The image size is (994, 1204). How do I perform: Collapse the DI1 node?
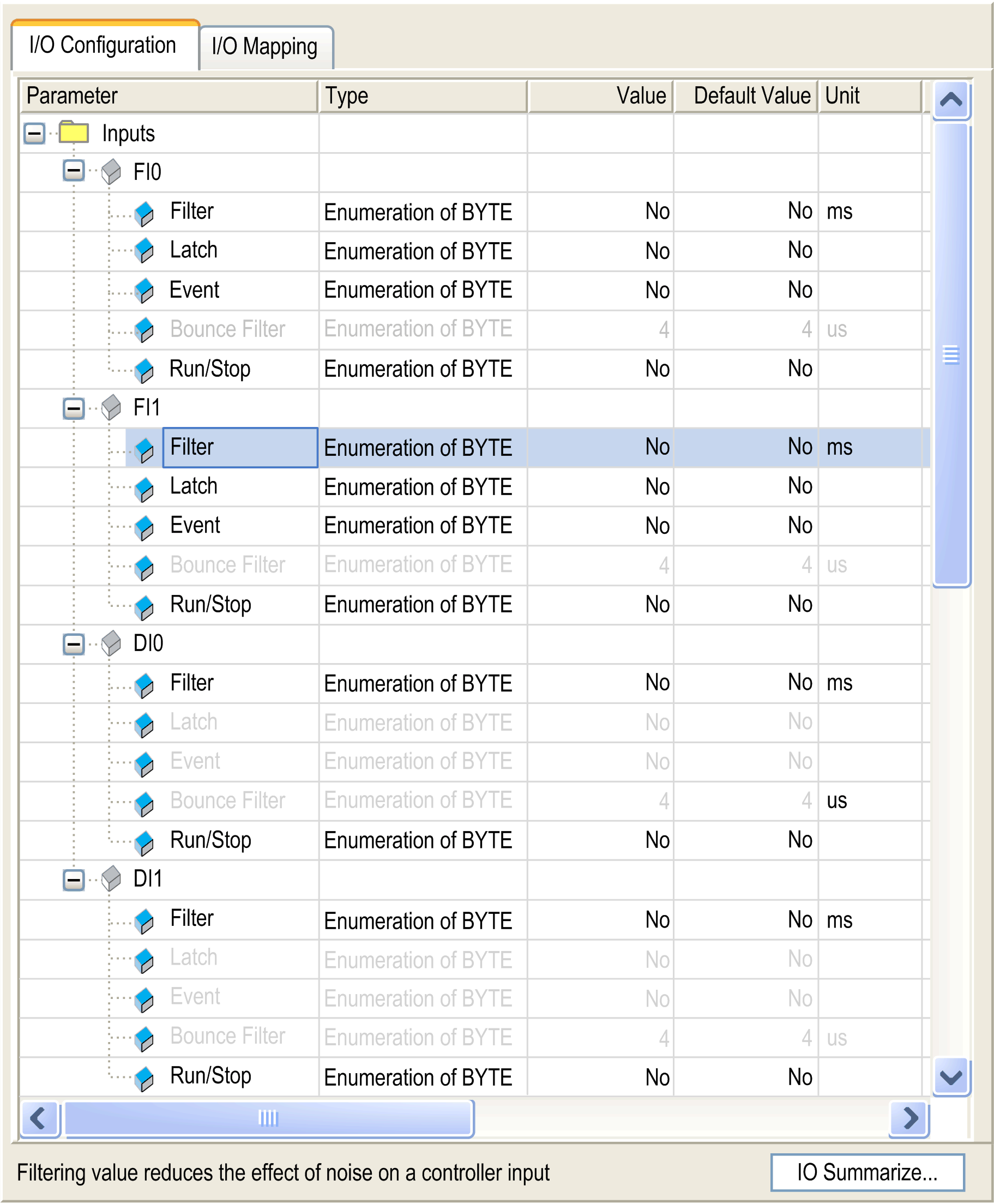click(x=73, y=880)
